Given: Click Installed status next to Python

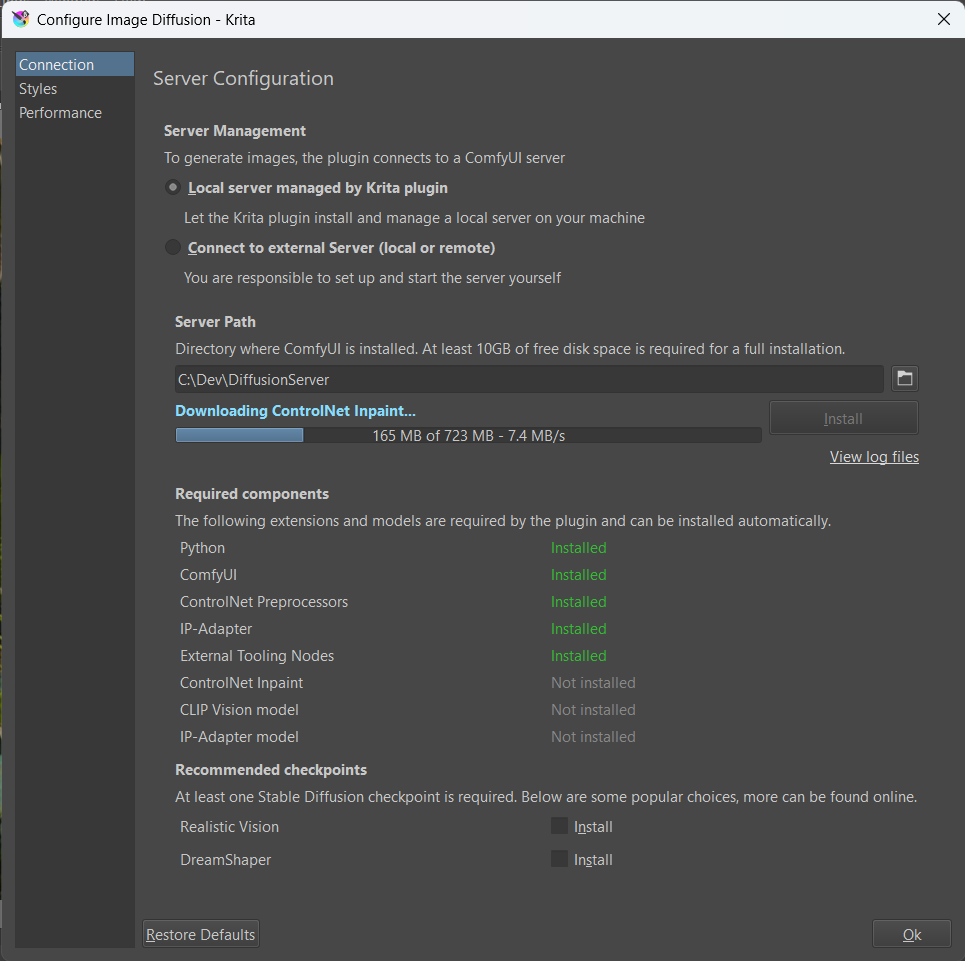Looking at the screenshot, I should tap(579, 548).
